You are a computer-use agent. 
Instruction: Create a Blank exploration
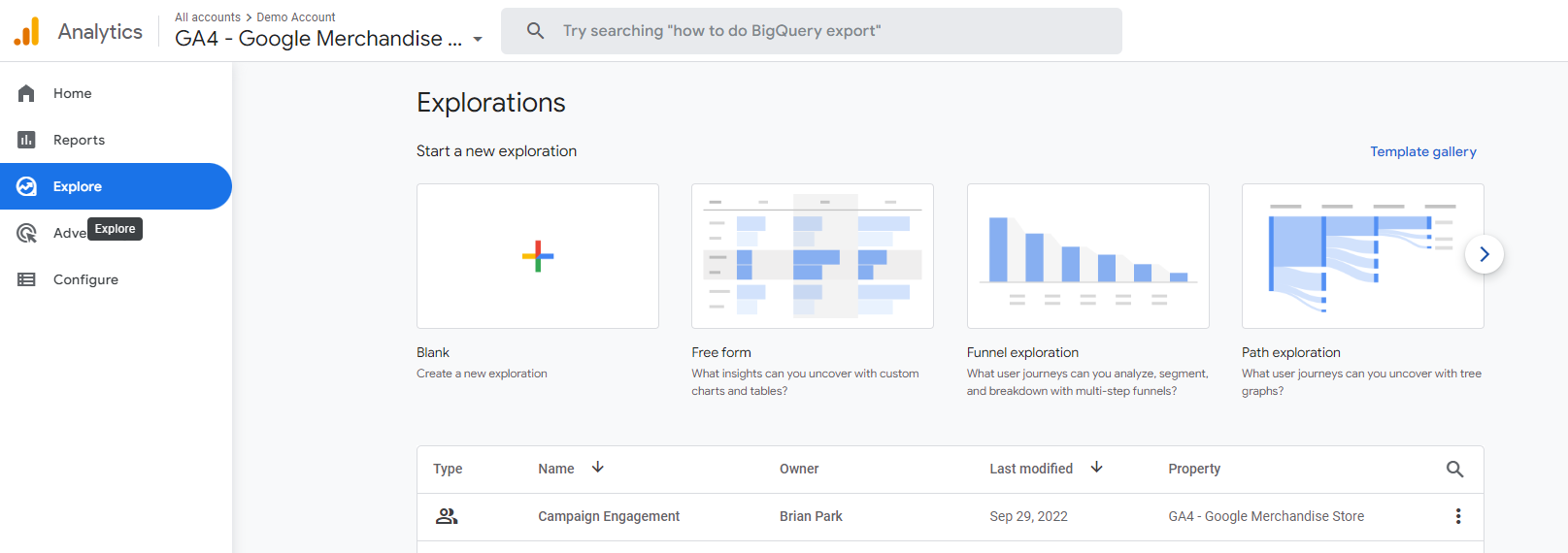(537, 256)
